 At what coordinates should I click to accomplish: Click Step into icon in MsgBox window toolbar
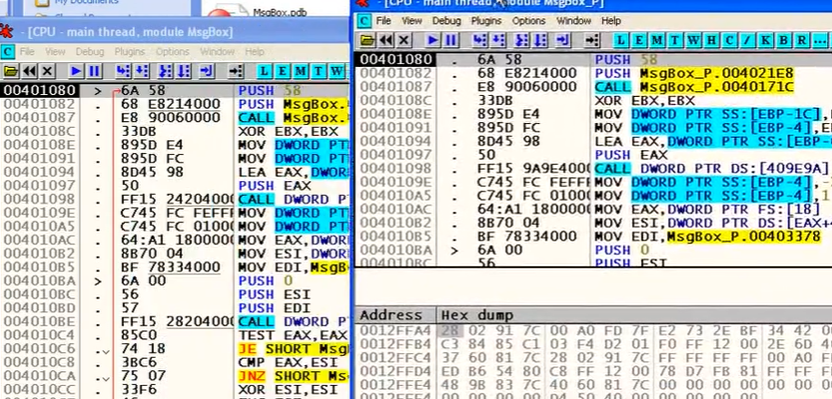tap(123, 71)
